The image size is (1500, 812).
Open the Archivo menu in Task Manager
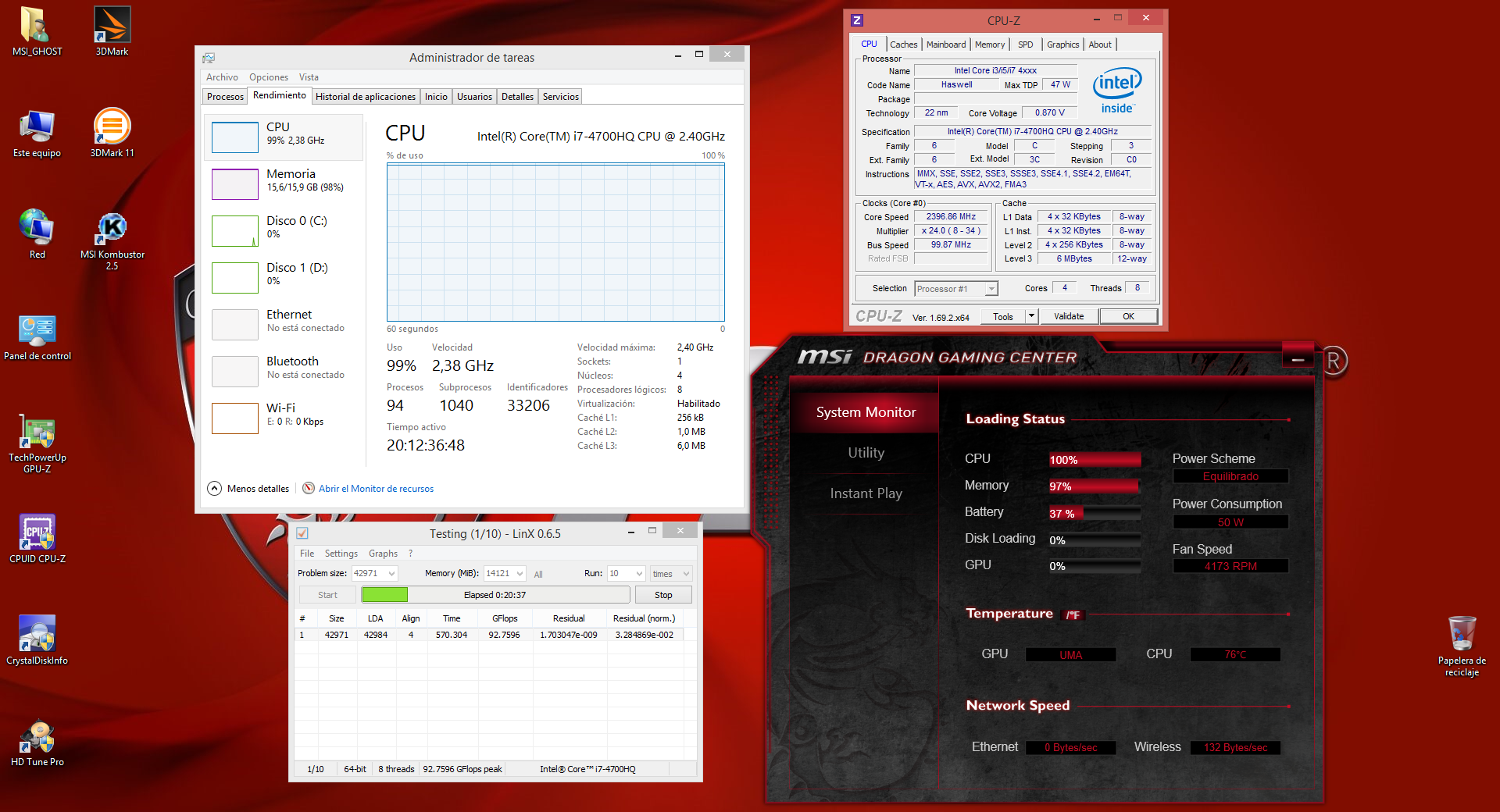[222, 77]
